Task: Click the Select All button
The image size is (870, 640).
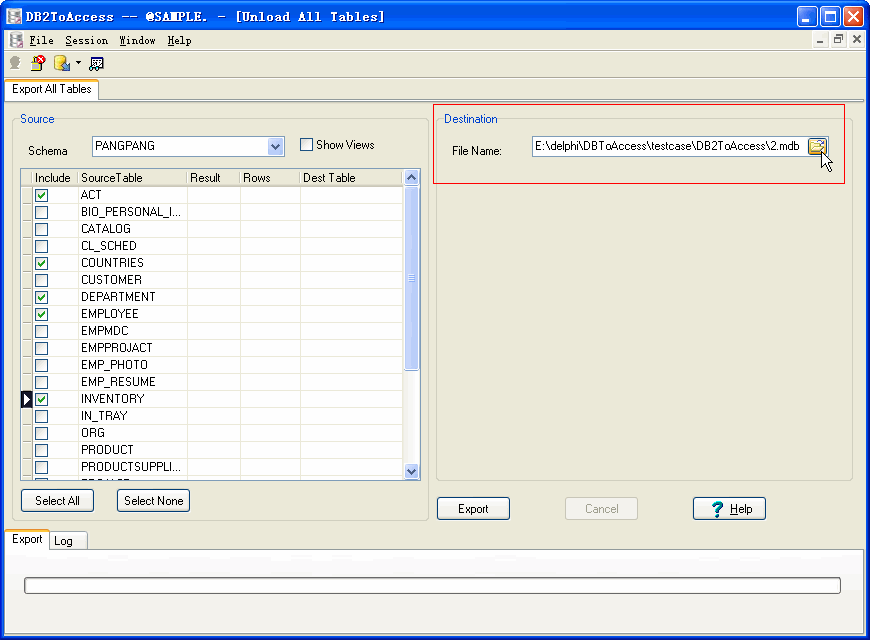Action: click(x=57, y=501)
